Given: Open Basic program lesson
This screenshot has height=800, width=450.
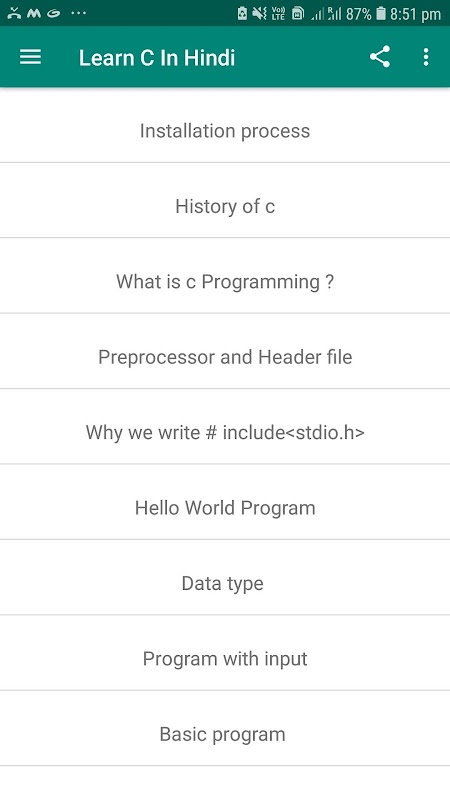Looking at the screenshot, I should point(225,735).
